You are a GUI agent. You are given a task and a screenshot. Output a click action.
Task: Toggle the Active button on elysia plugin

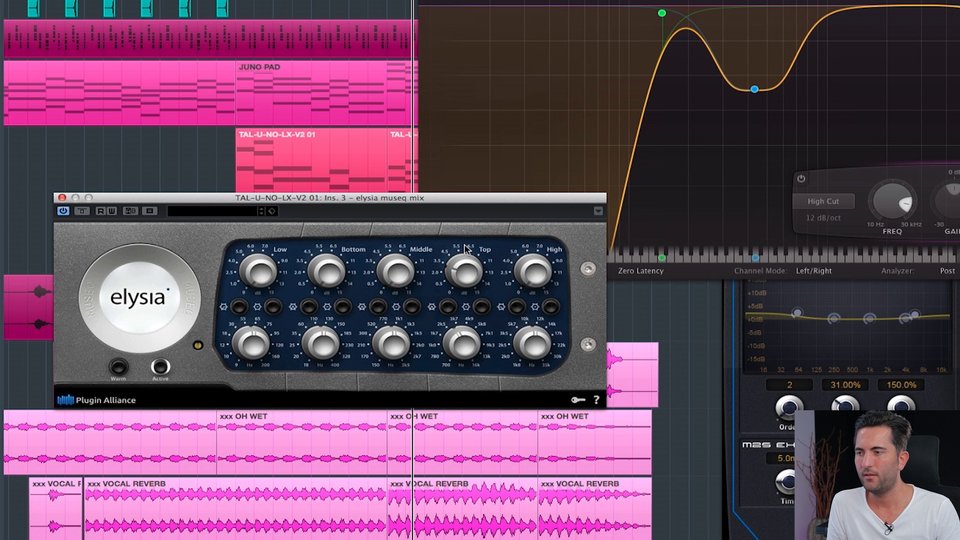click(160, 366)
